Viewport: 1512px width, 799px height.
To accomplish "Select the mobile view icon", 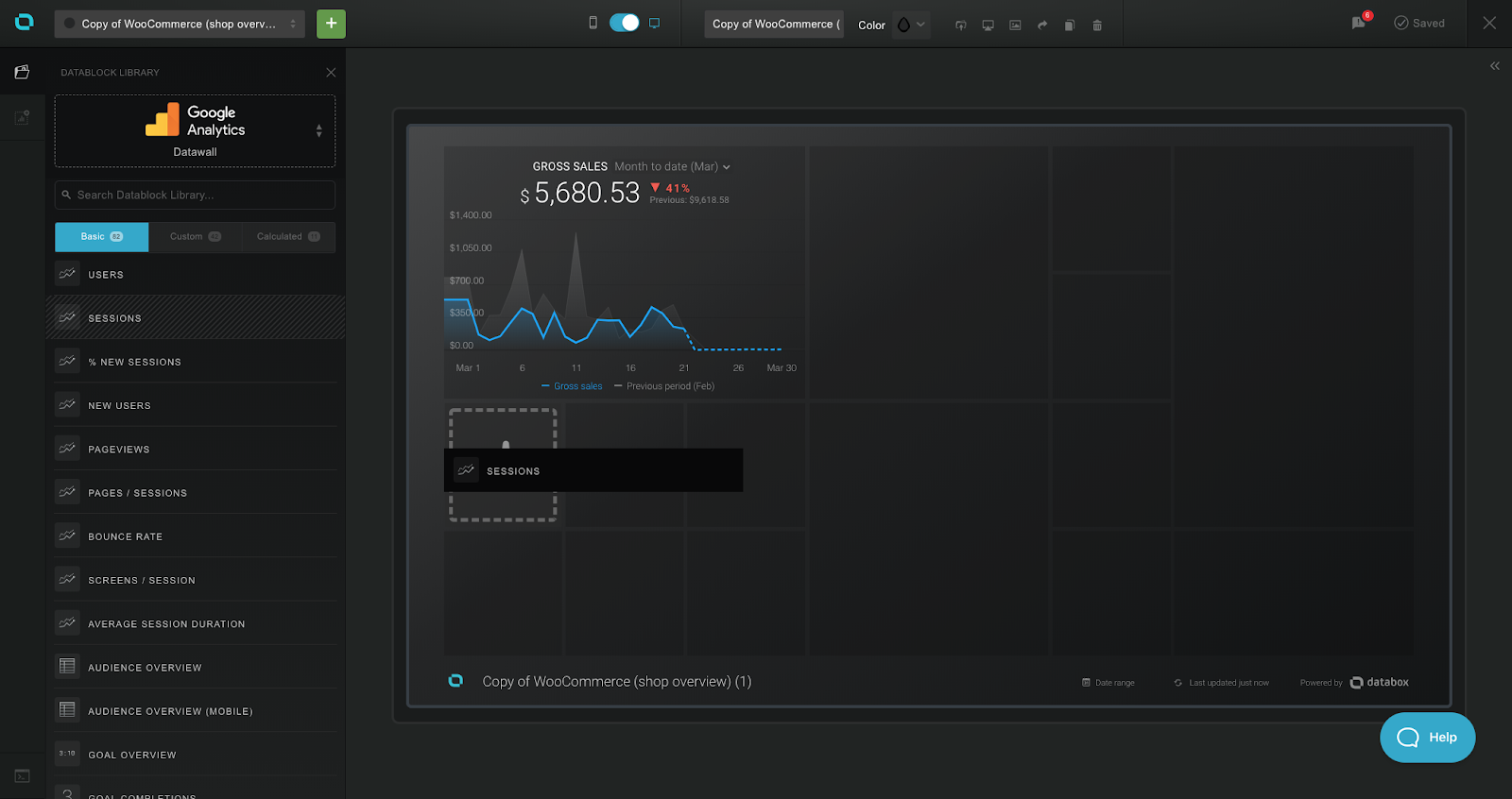I will click(593, 23).
